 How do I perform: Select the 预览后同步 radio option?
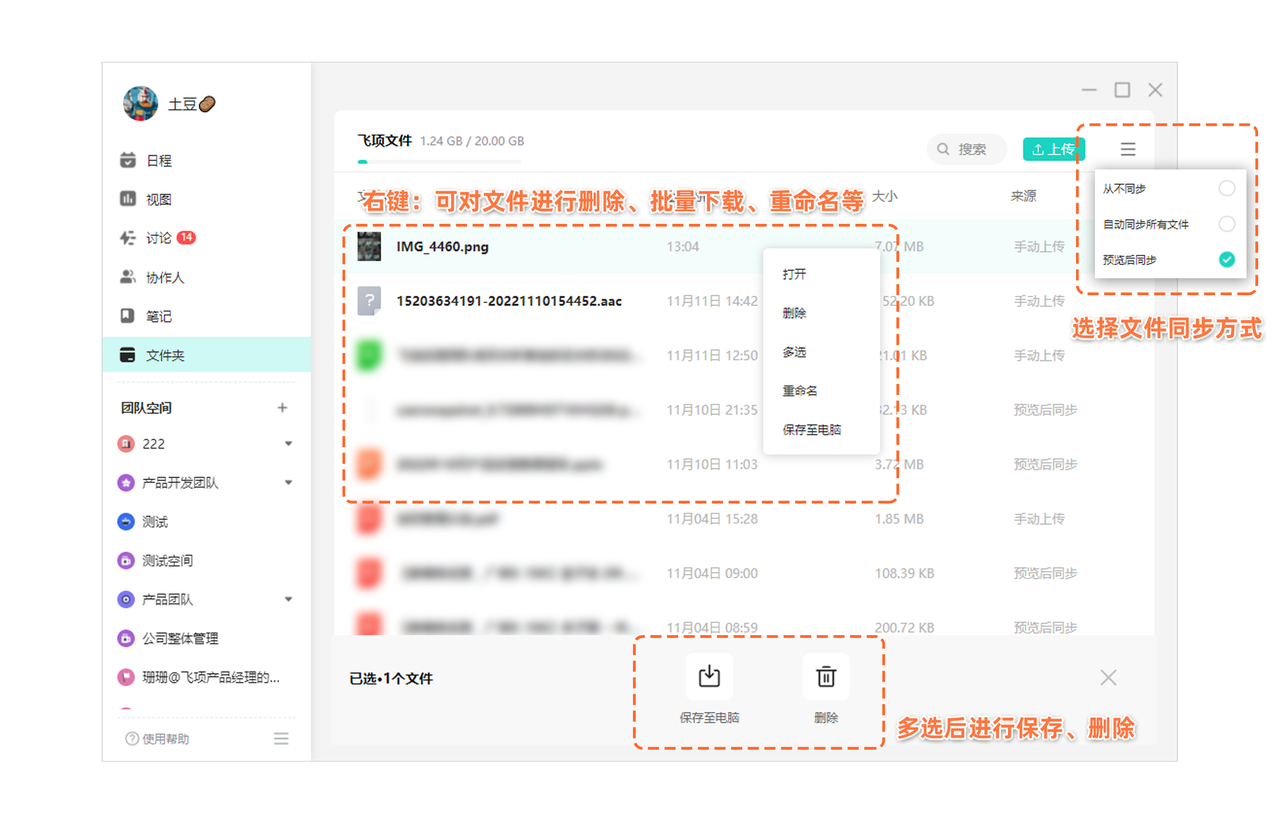[1226, 260]
